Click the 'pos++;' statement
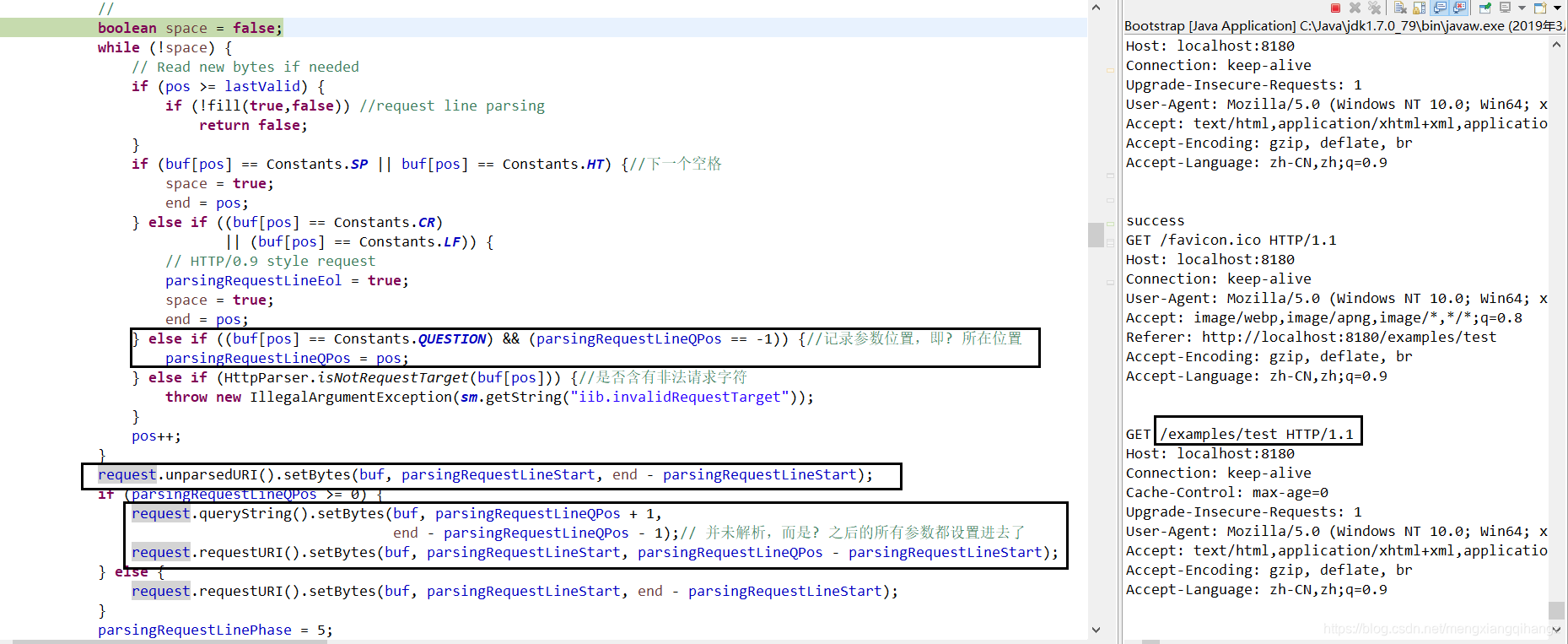Image resolution: width=1568 pixels, height=644 pixels. tap(156, 436)
